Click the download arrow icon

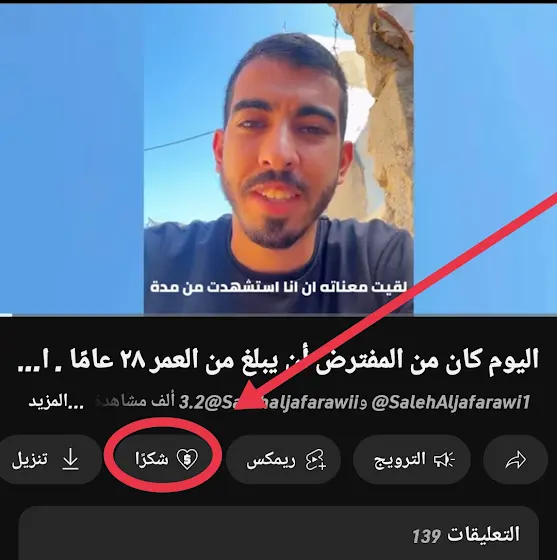(x=70, y=460)
